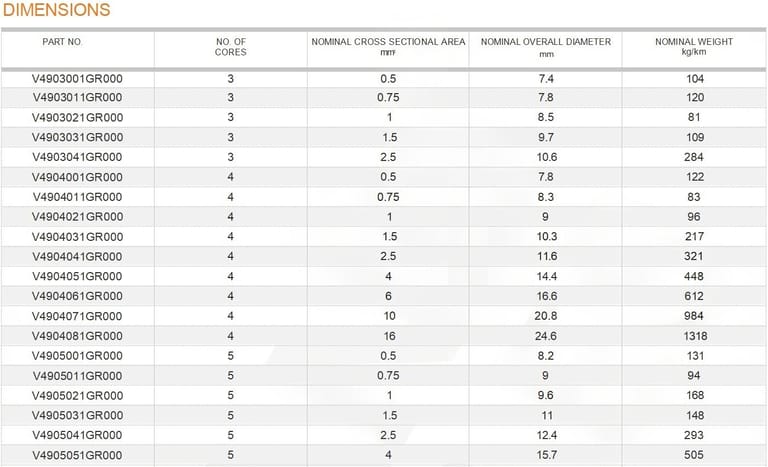
Task: Select the Nominal Weight kg/km header
Action: 694,42
